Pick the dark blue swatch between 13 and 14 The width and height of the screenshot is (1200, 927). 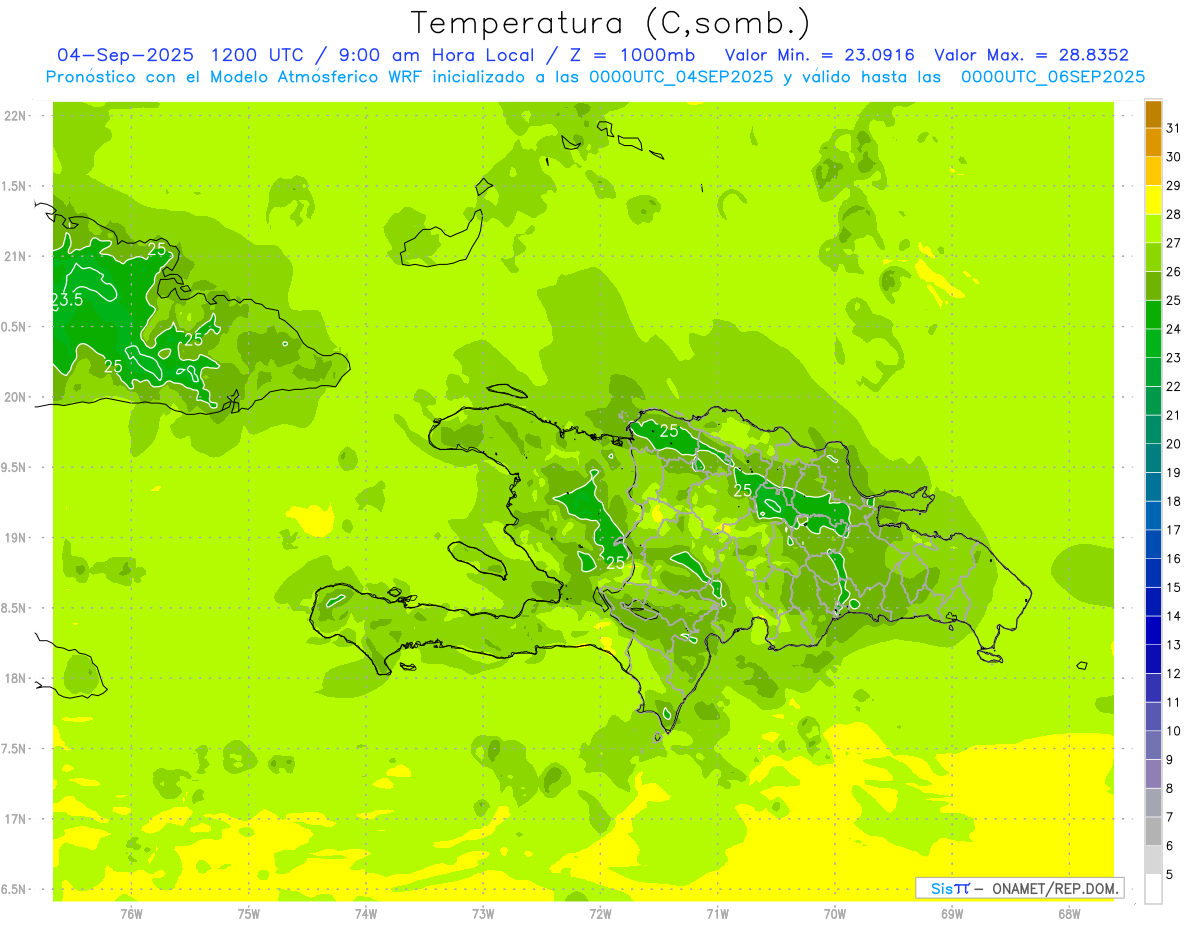point(1153,630)
